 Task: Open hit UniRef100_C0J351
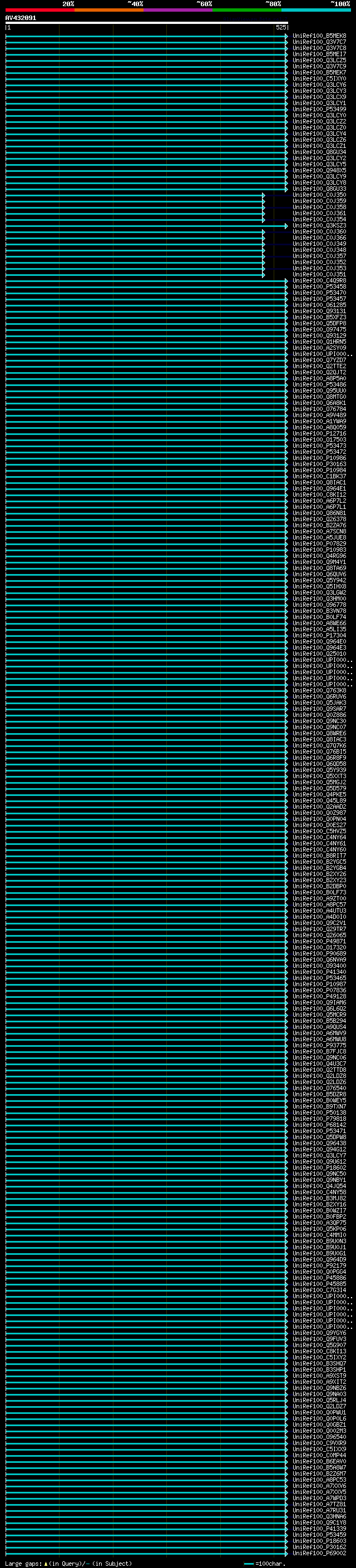(319, 275)
